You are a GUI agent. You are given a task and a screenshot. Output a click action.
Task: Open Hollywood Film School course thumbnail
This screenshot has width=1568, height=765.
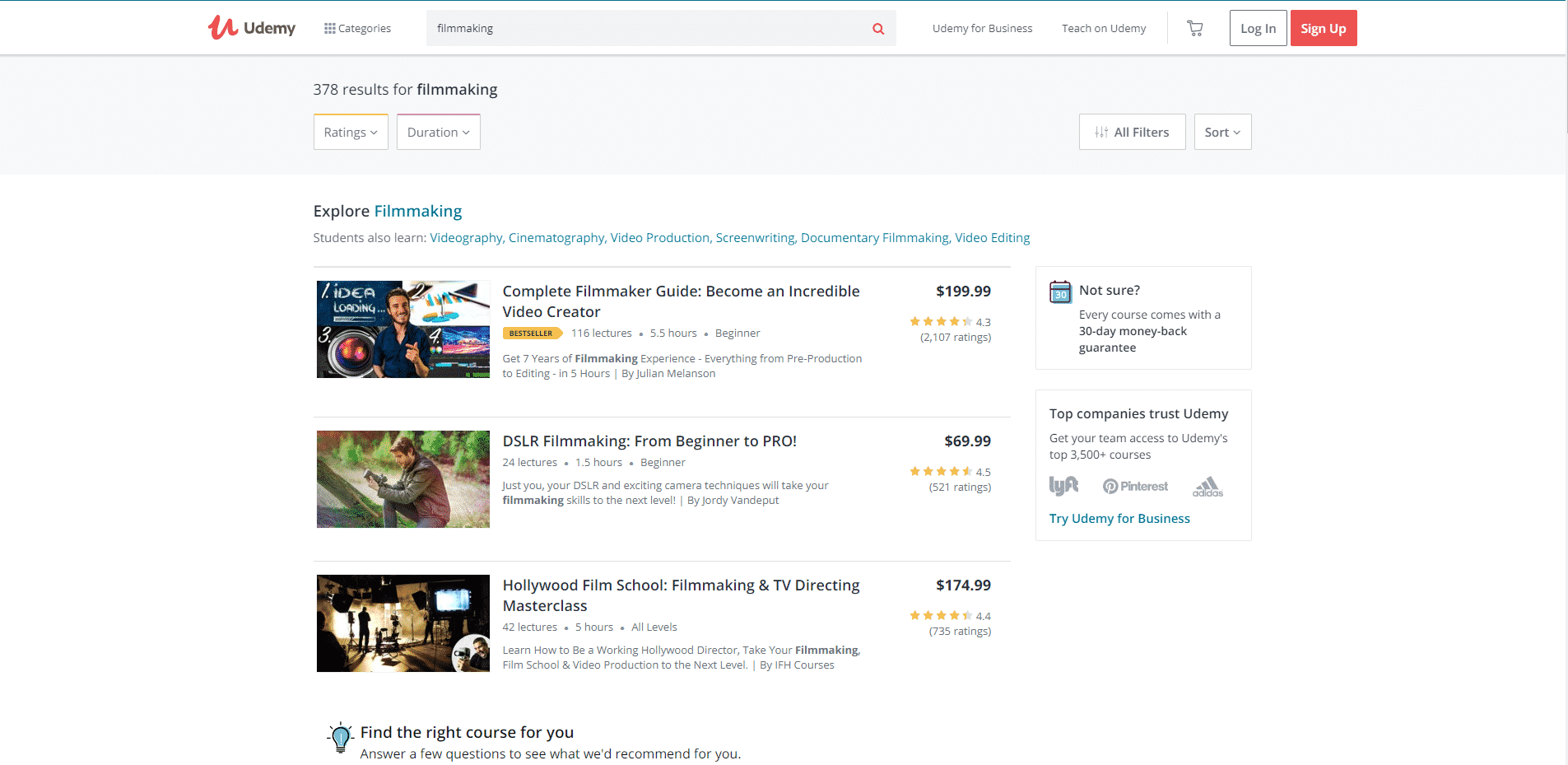[x=403, y=623]
